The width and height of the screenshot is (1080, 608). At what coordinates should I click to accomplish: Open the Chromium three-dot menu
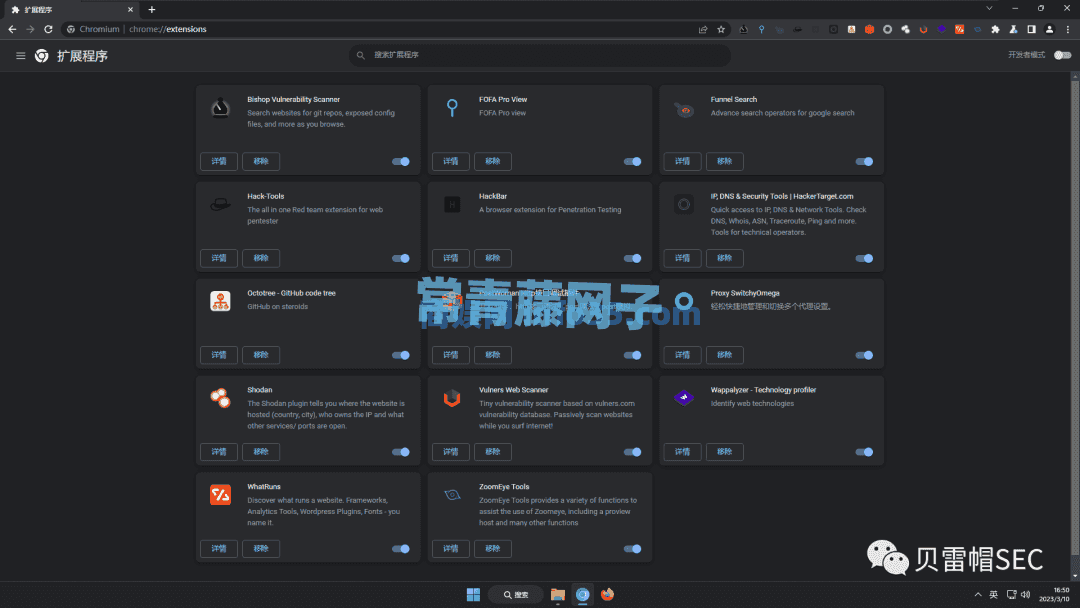(1068, 30)
